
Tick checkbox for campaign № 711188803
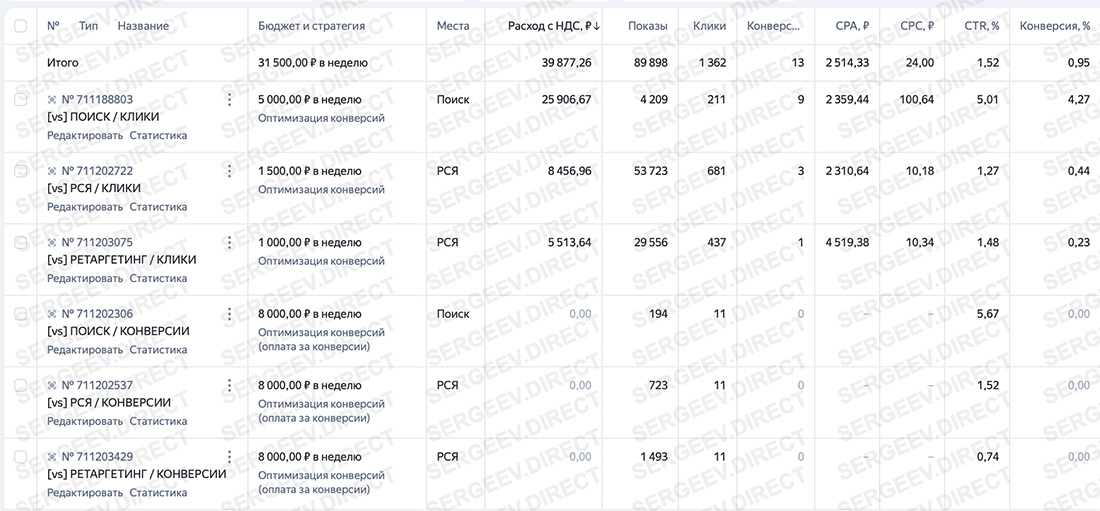[20, 100]
